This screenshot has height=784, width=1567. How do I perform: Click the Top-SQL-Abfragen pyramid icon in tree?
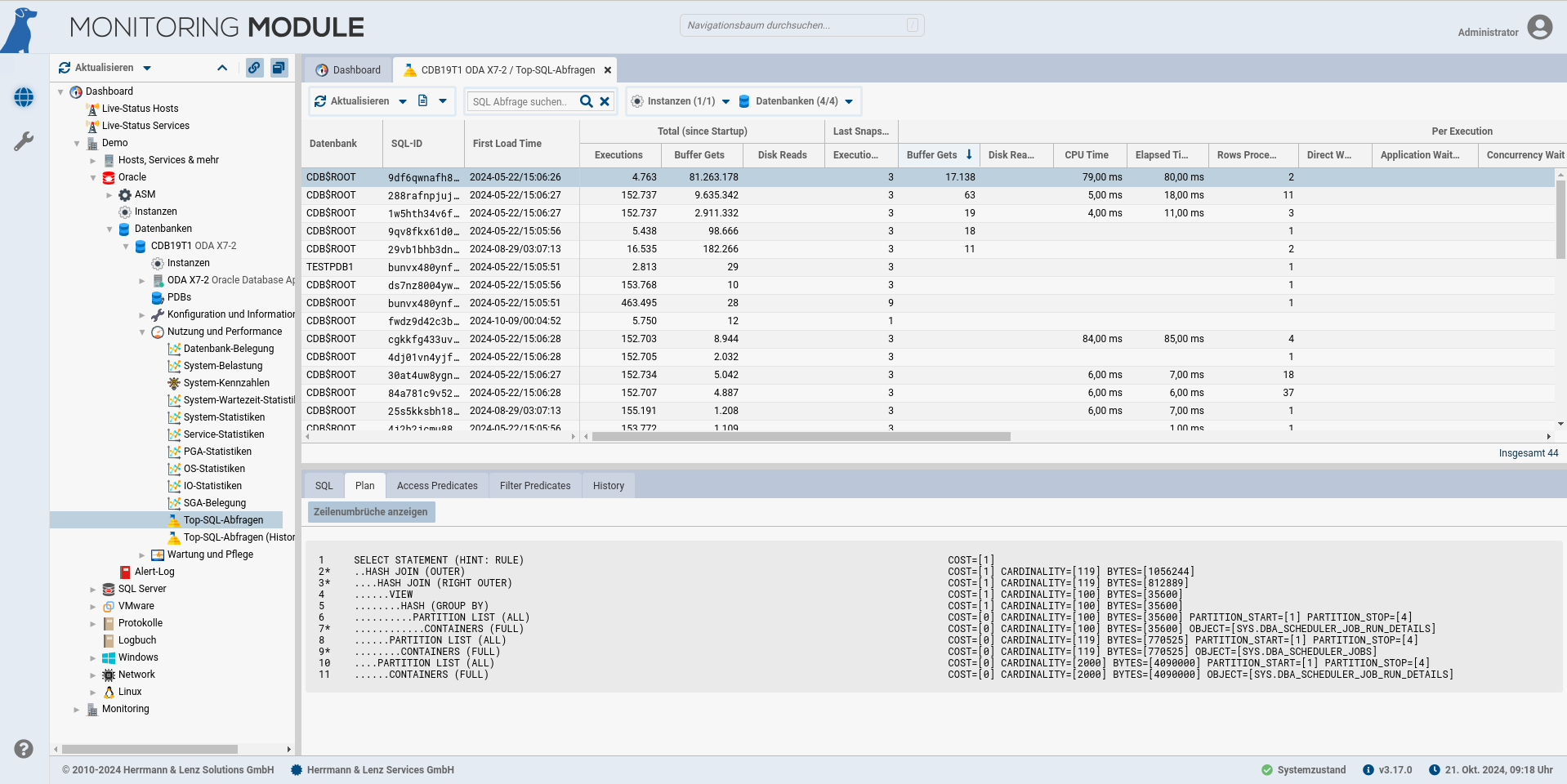tap(174, 520)
